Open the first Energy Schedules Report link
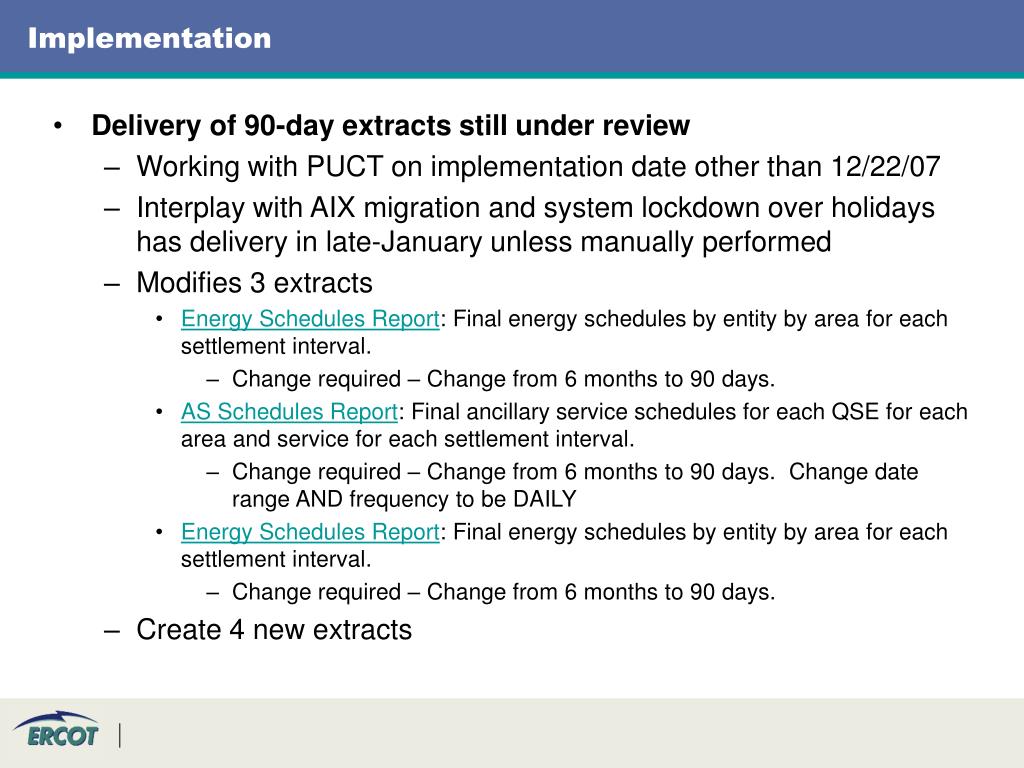 coord(310,319)
